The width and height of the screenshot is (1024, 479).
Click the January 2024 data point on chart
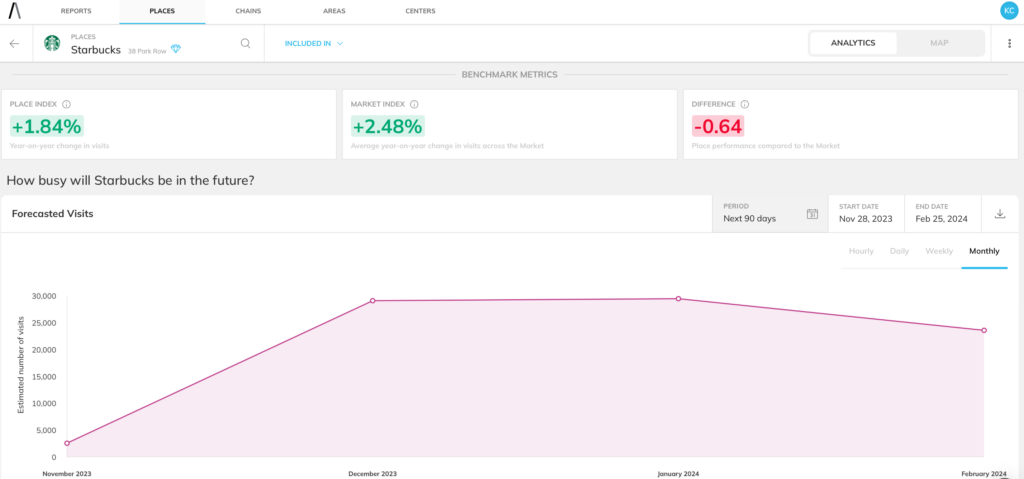click(x=678, y=298)
